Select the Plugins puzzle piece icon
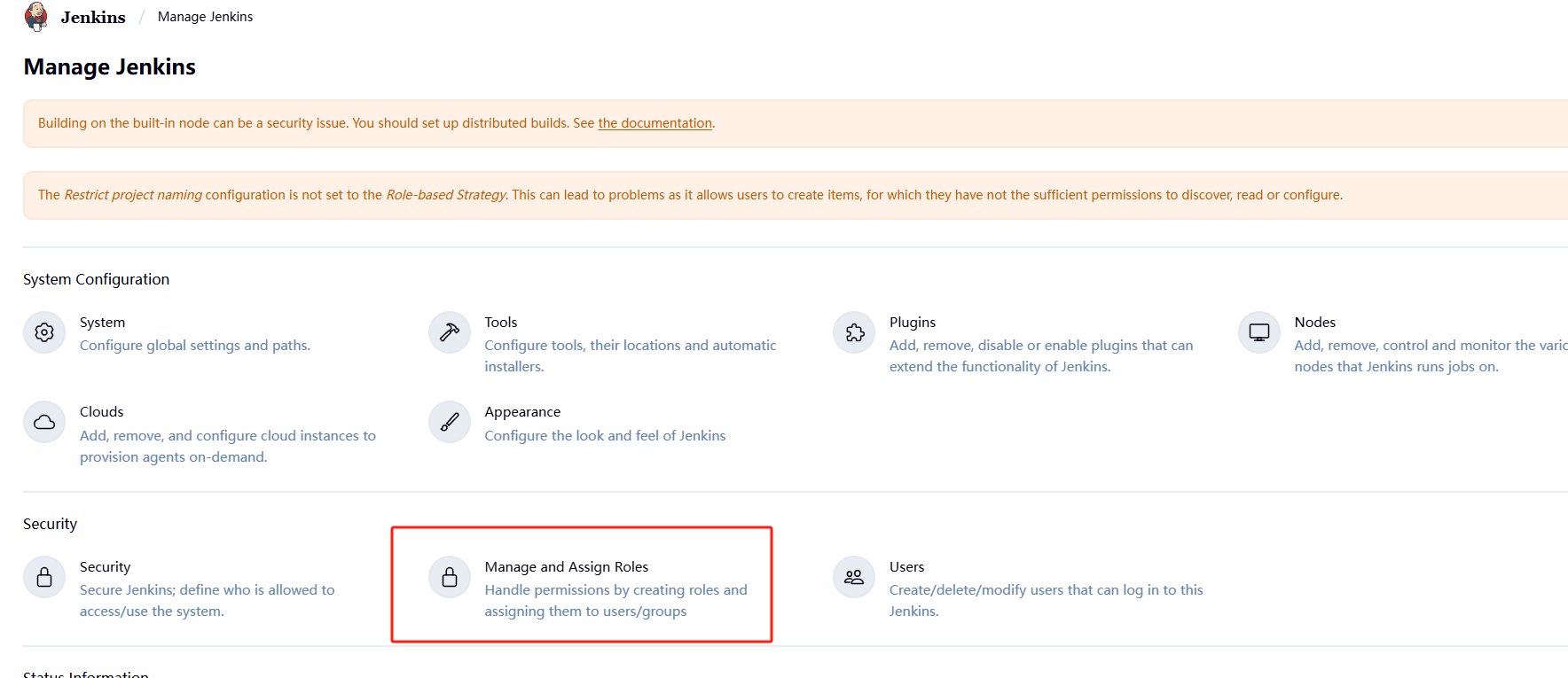 (x=854, y=332)
